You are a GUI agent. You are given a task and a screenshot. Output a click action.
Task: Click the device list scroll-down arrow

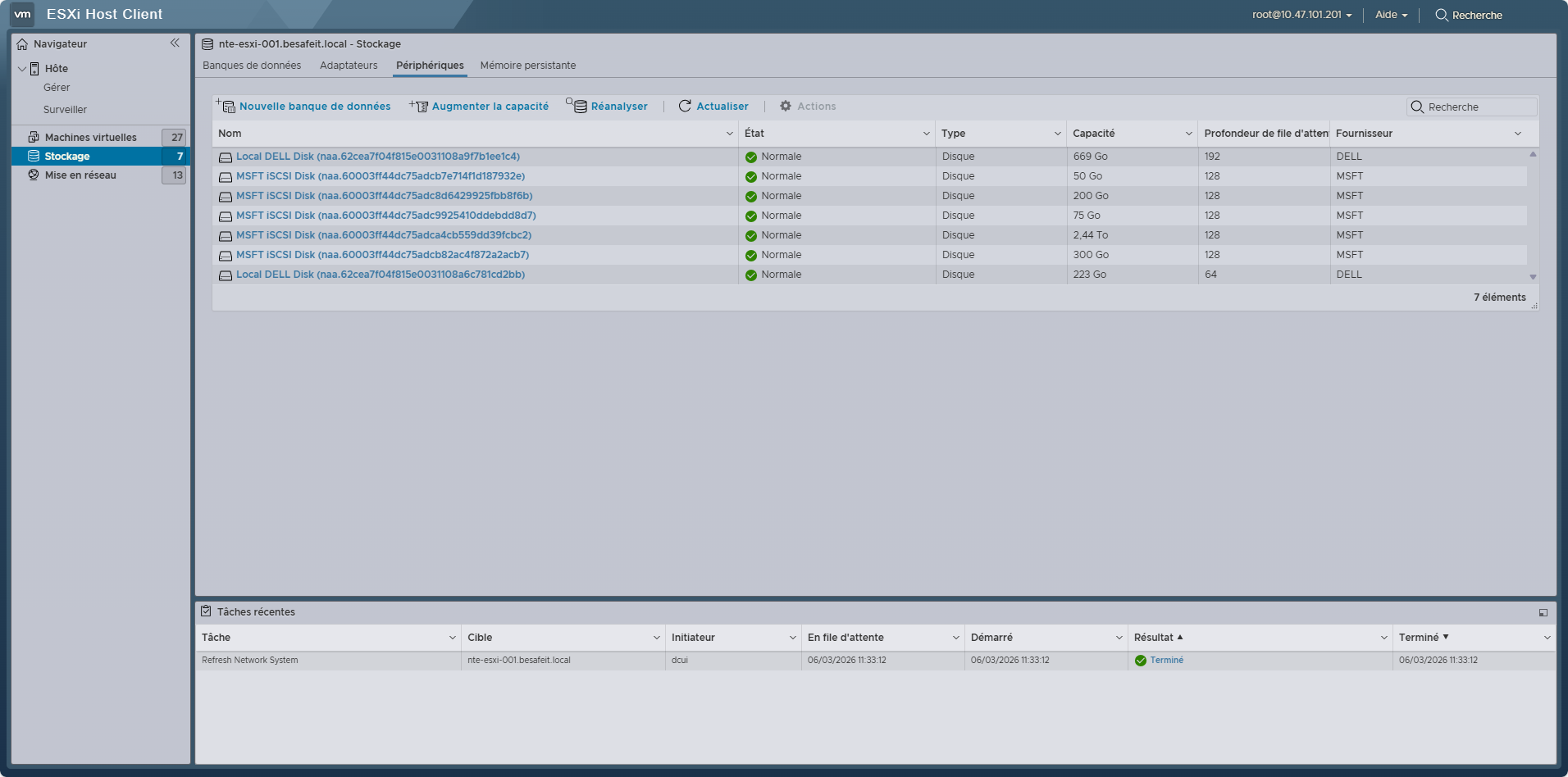pyautogui.click(x=1533, y=277)
